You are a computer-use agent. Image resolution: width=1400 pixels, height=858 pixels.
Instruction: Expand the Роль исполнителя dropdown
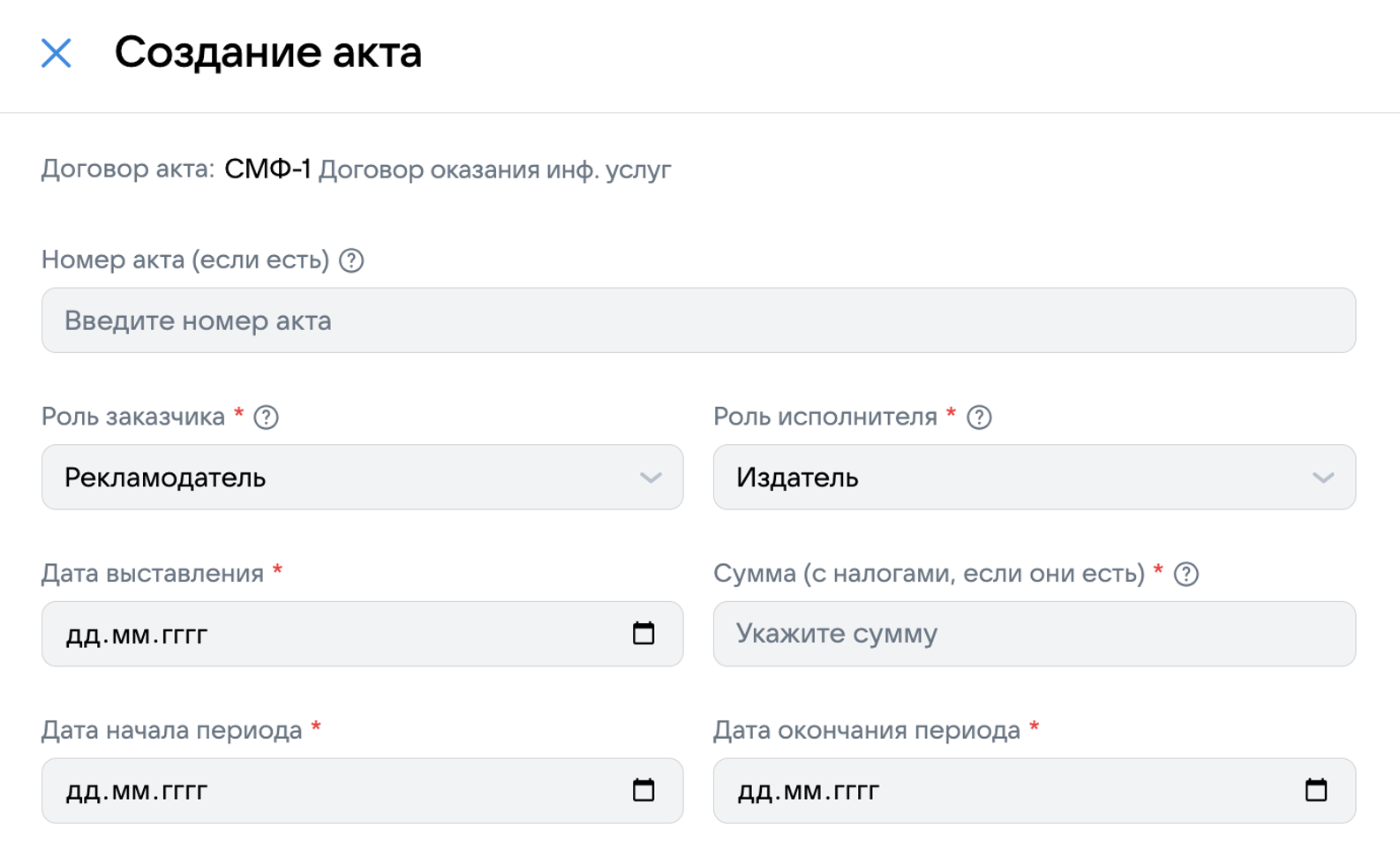pos(1035,477)
